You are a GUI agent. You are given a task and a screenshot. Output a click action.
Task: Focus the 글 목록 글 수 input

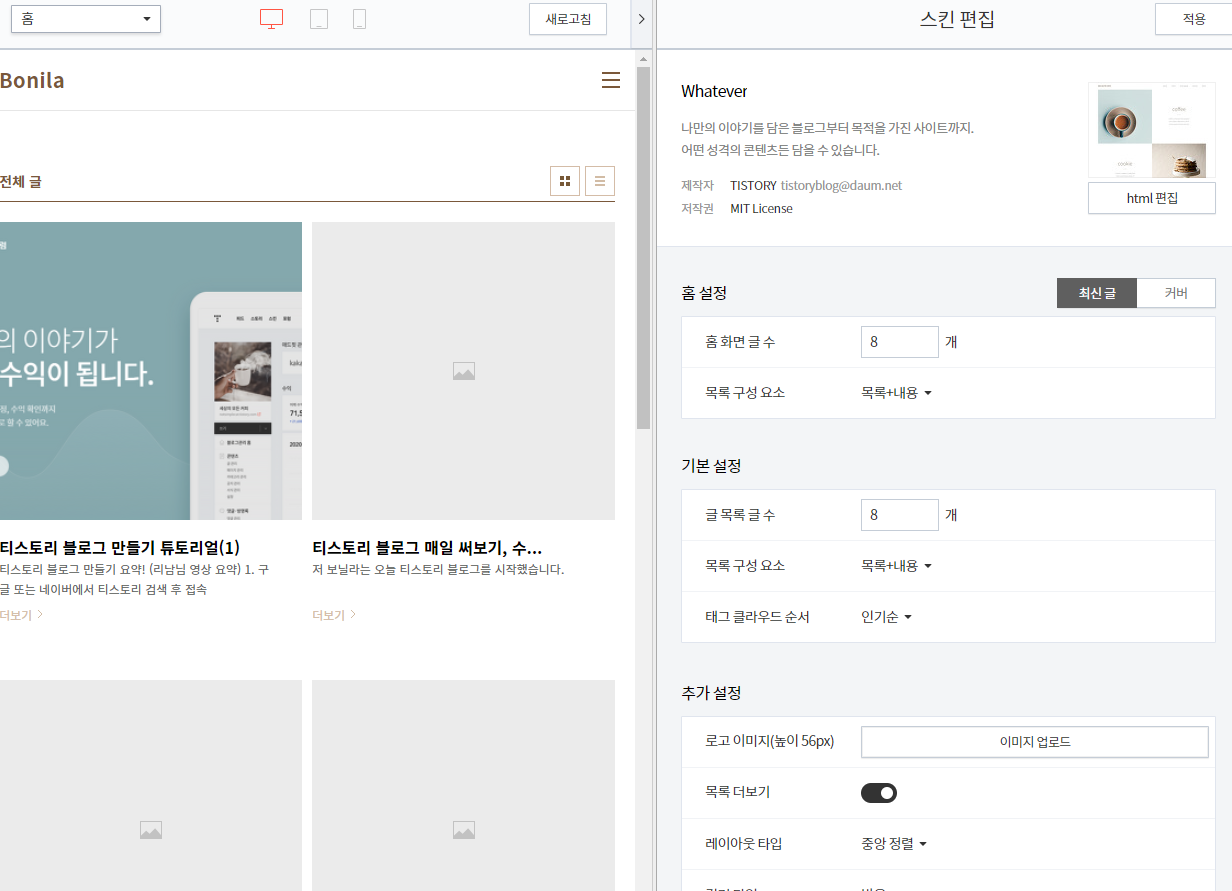point(900,515)
